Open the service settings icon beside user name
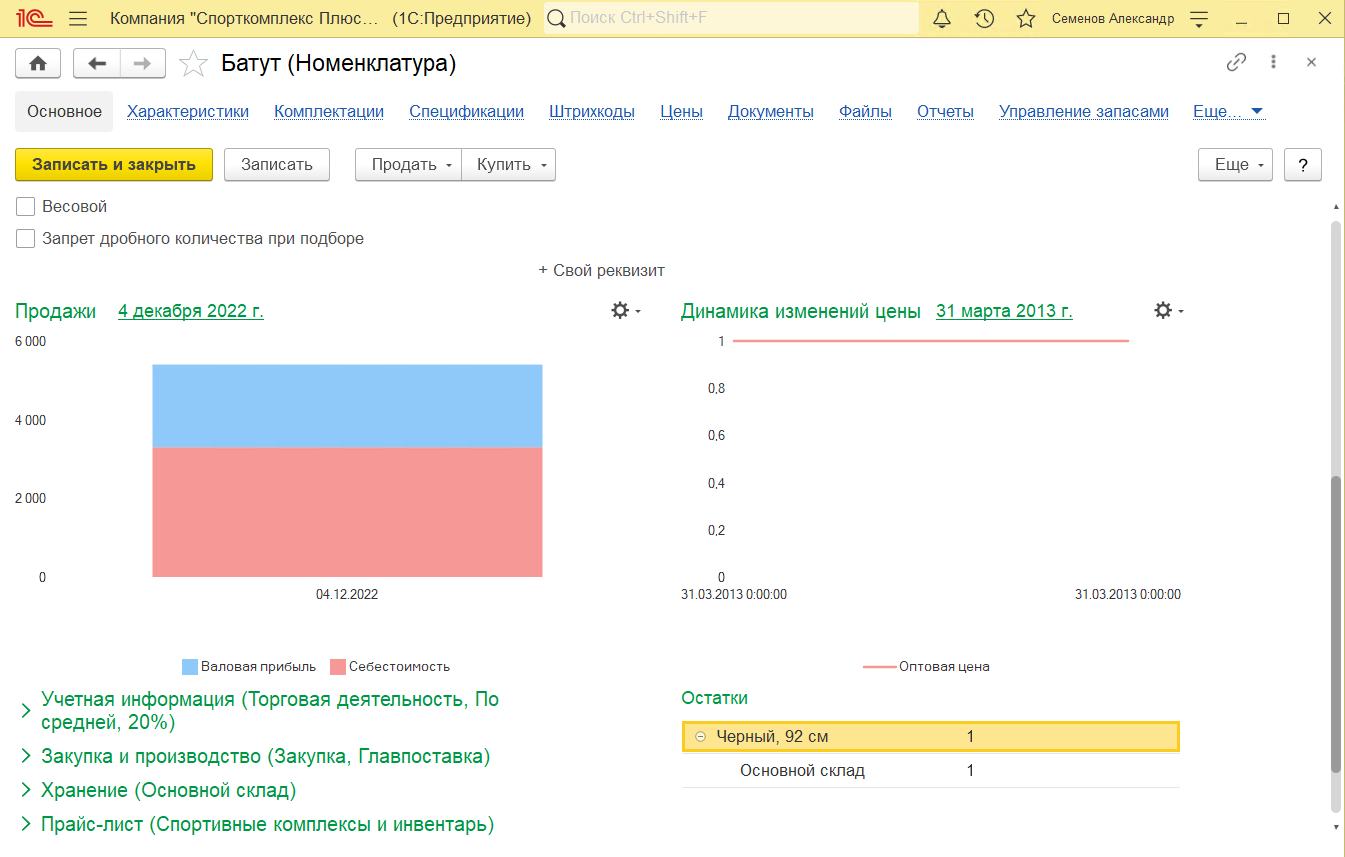The image size is (1345, 857). 1199,19
